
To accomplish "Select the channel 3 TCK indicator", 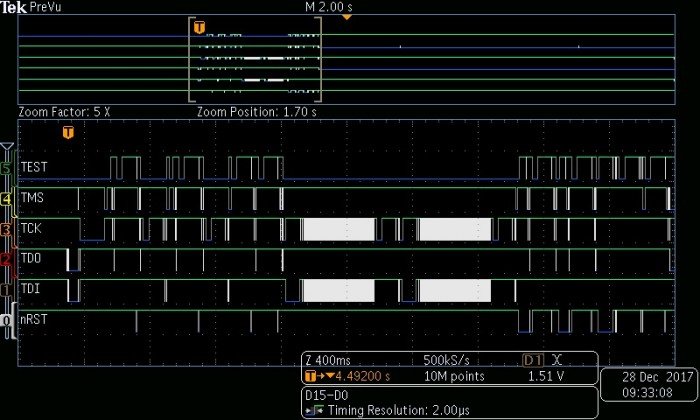I will (x=8, y=230).
